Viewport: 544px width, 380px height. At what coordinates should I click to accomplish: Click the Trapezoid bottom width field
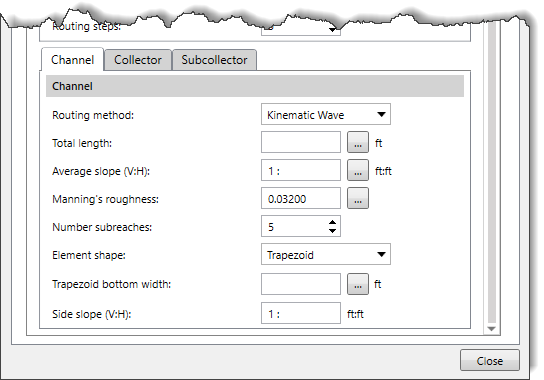point(301,284)
